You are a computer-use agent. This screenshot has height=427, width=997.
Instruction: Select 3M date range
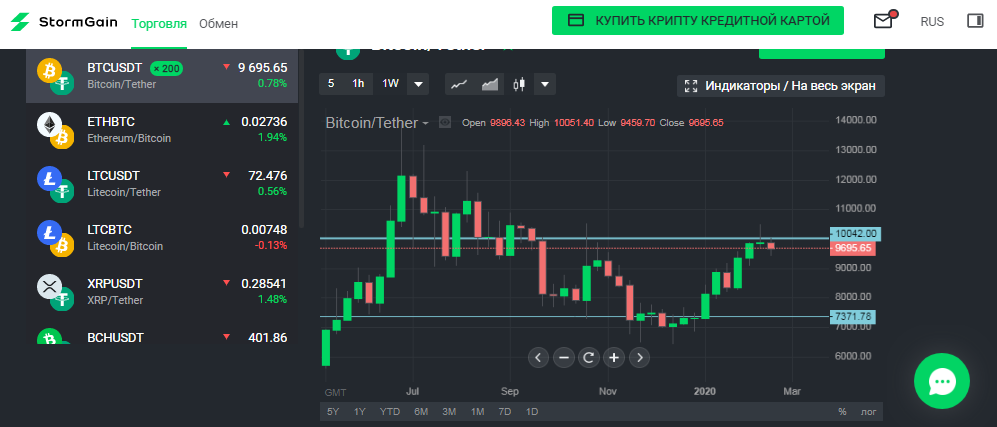pyautogui.click(x=449, y=412)
